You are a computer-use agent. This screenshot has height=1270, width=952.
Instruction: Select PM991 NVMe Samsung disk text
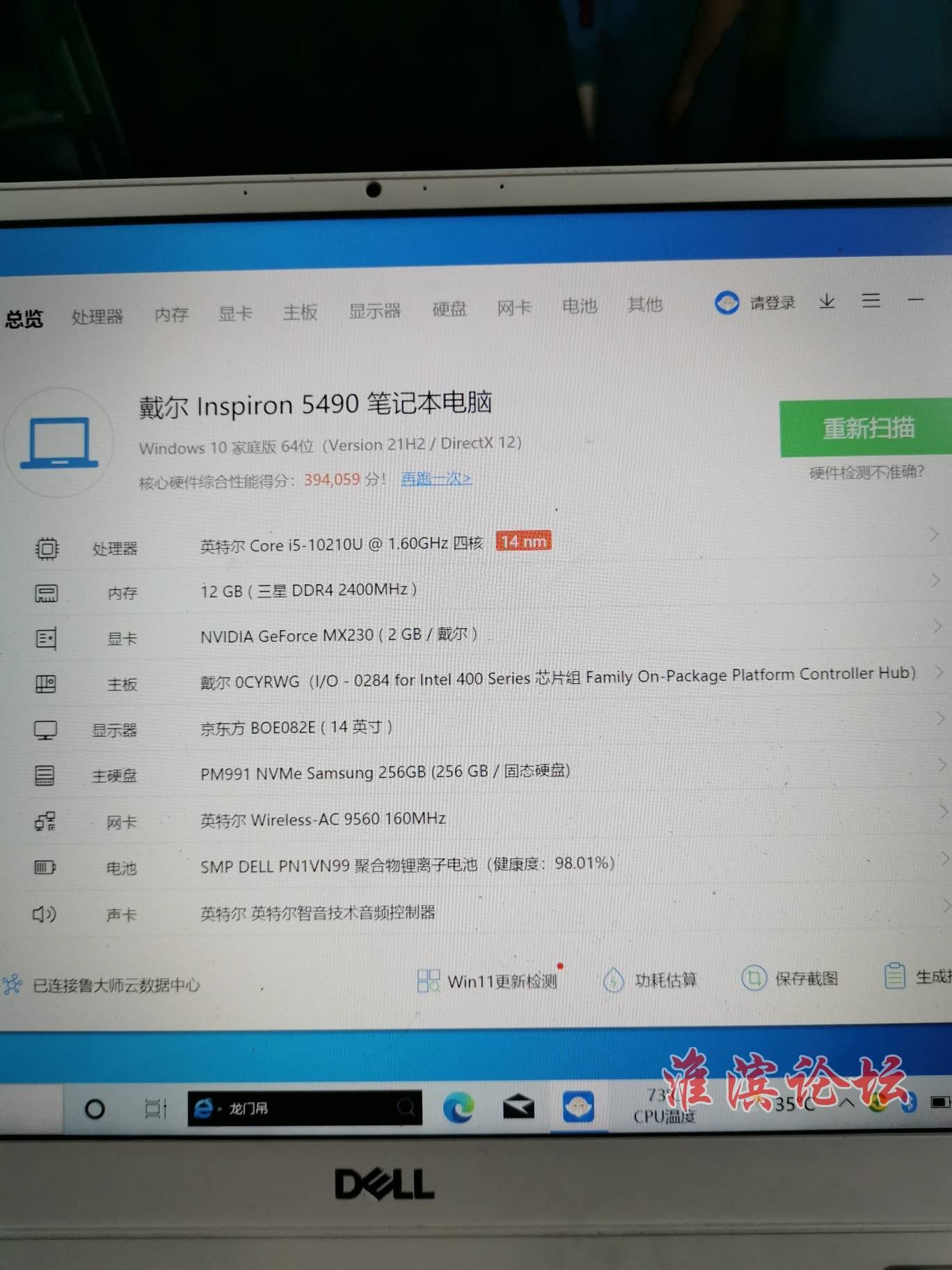click(x=385, y=772)
